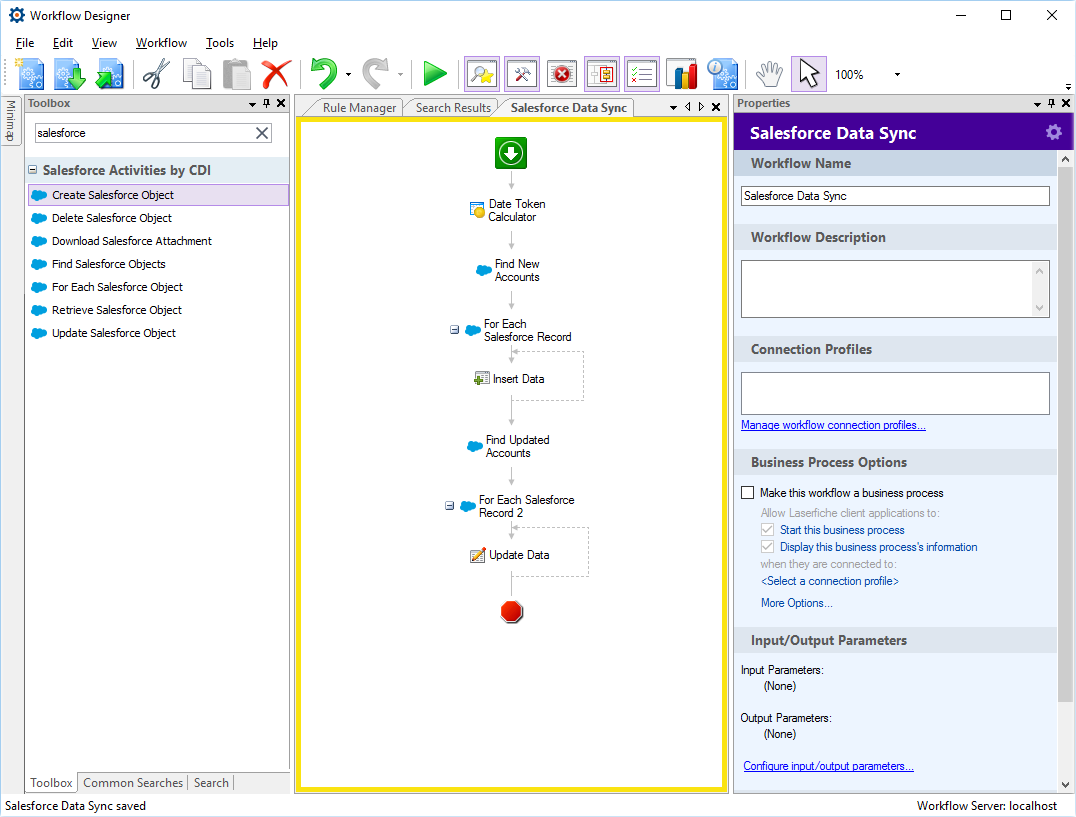Open the Workflow menu
The image size is (1076, 817).
[161, 43]
